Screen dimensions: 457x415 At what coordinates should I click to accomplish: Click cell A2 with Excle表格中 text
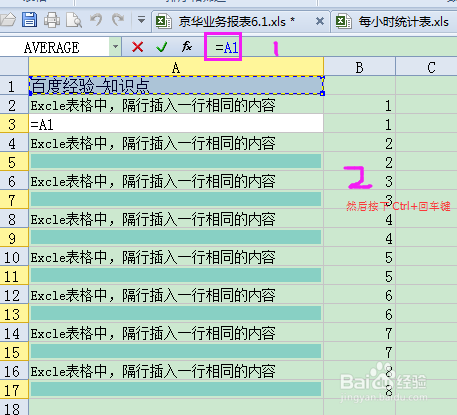tap(176, 105)
